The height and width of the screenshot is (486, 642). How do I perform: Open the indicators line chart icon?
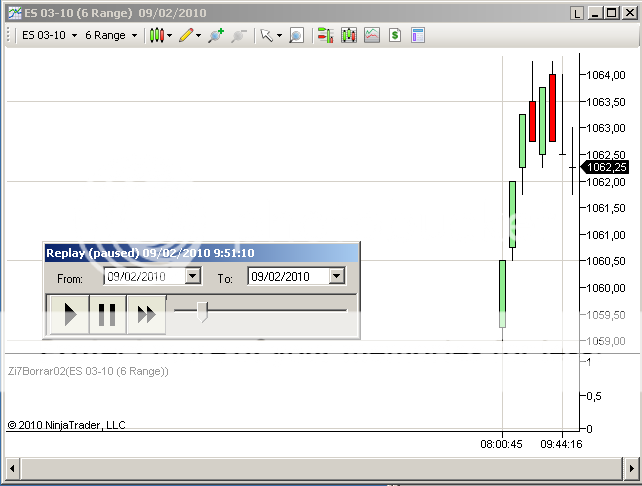point(372,35)
